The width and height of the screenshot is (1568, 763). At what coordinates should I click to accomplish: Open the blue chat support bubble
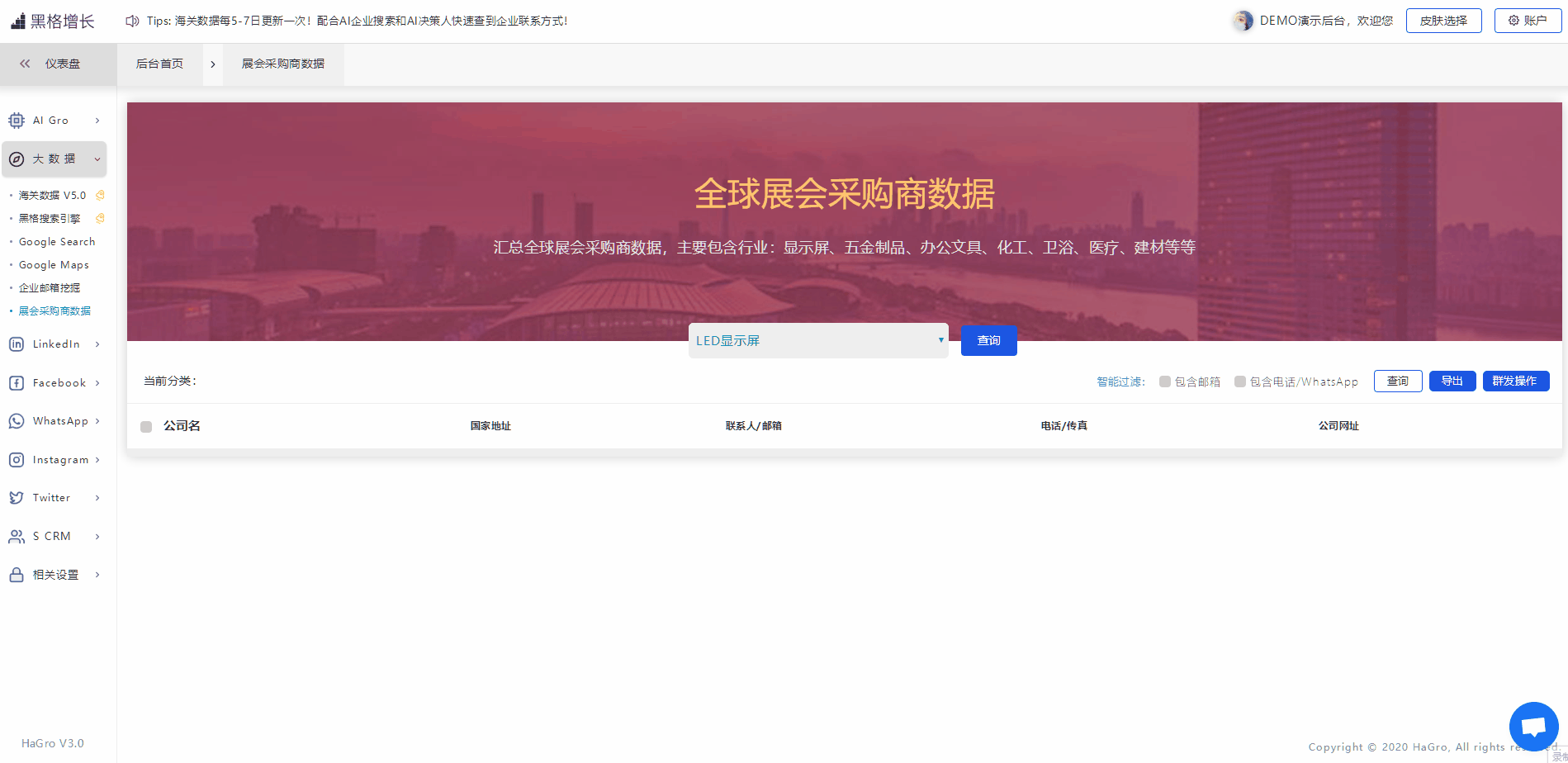click(x=1533, y=727)
